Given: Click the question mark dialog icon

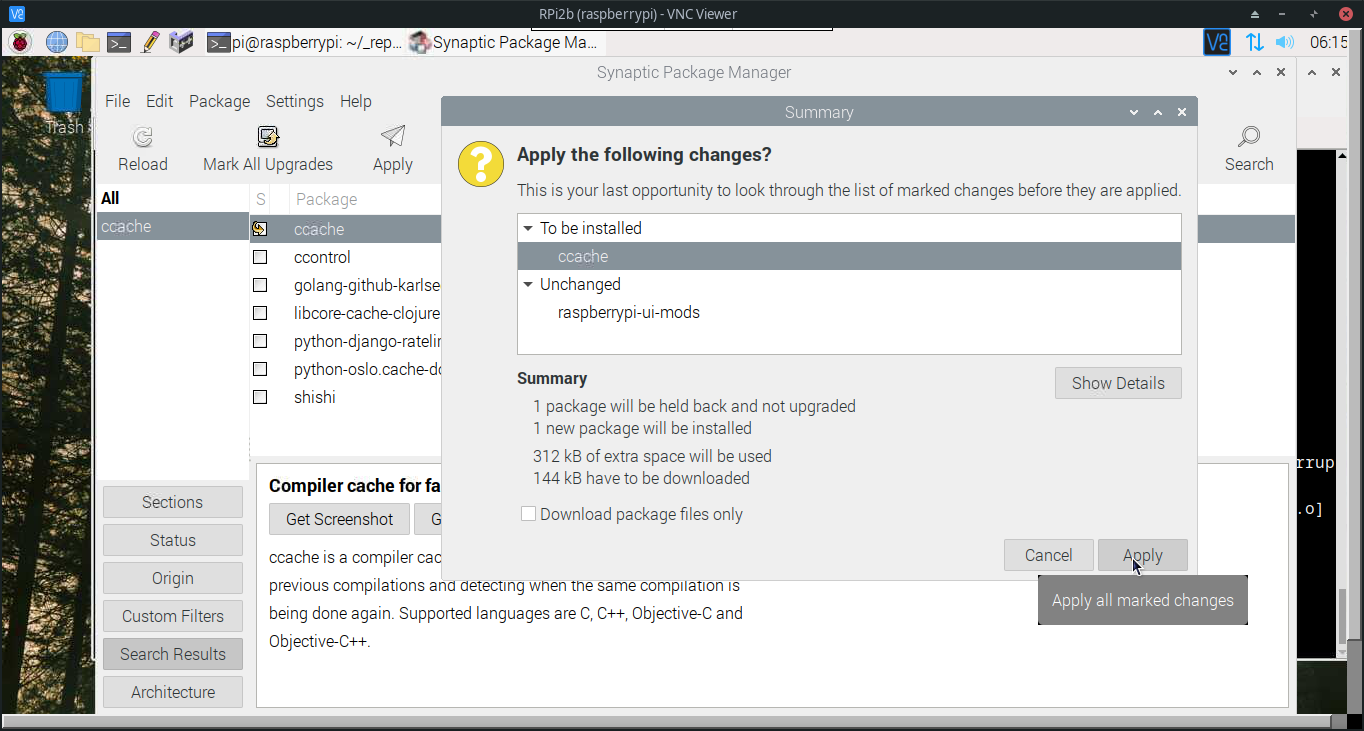Looking at the screenshot, I should (x=481, y=164).
